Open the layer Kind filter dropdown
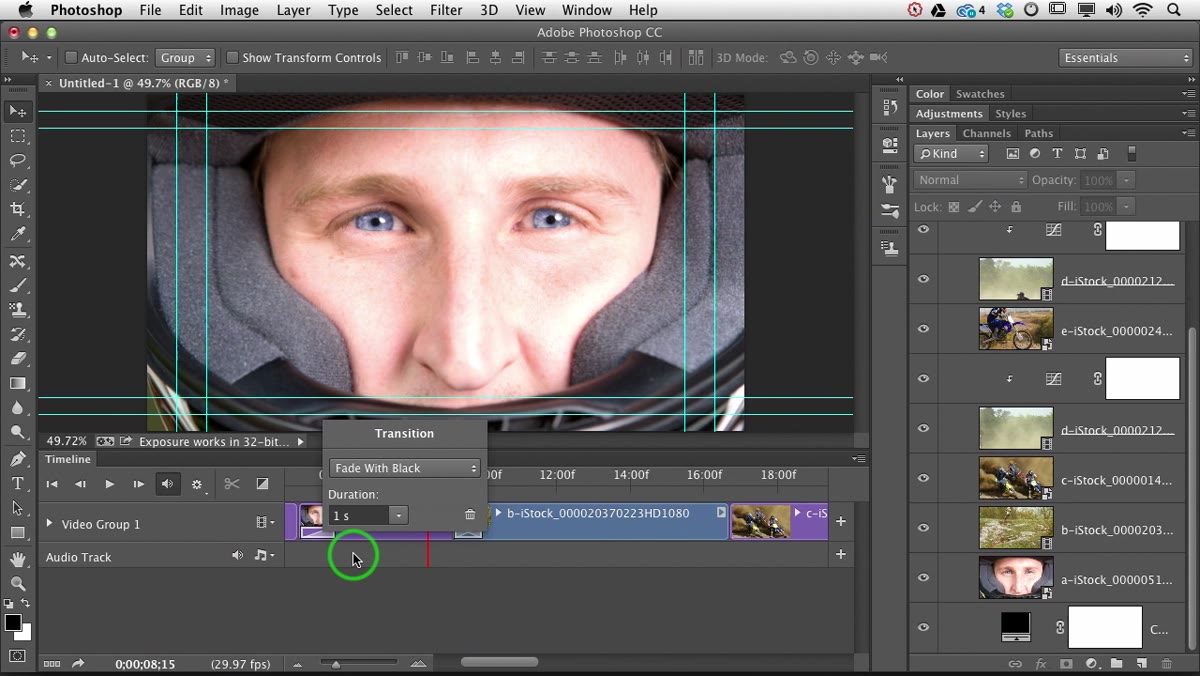This screenshot has height=676, width=1200. (952, 154)
